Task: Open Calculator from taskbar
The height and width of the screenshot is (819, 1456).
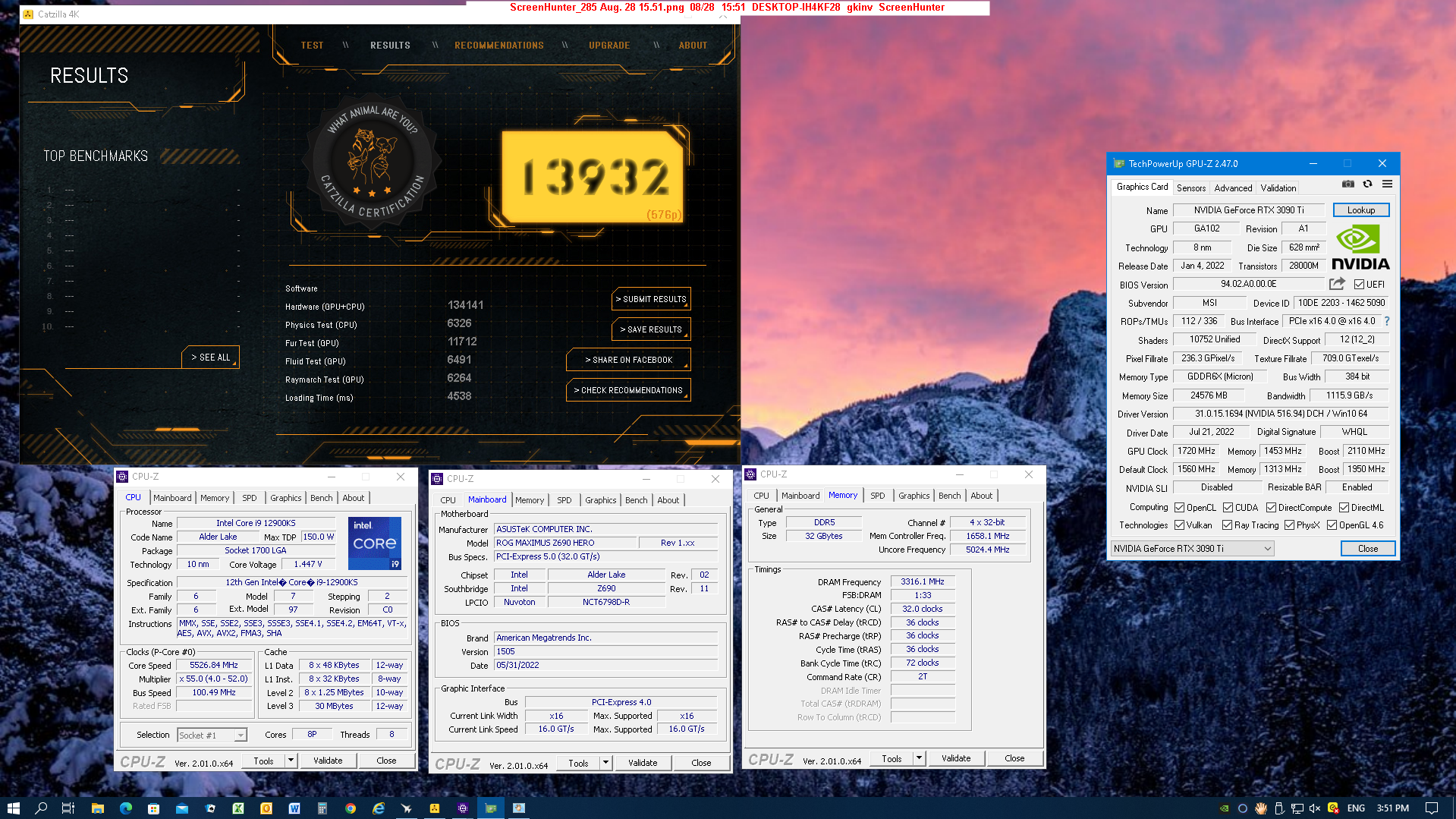Action: (x=322, y=808)
